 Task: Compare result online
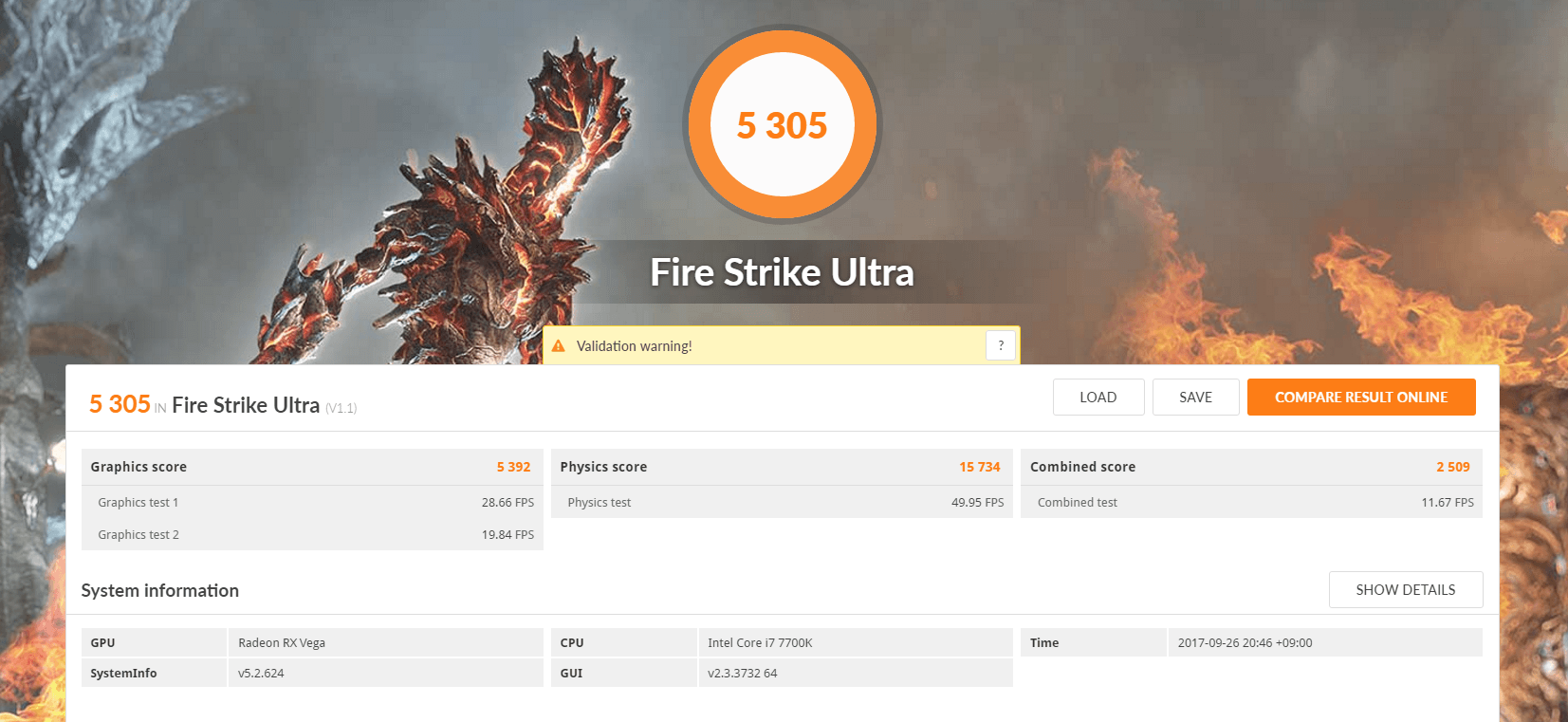point(1361,398)
